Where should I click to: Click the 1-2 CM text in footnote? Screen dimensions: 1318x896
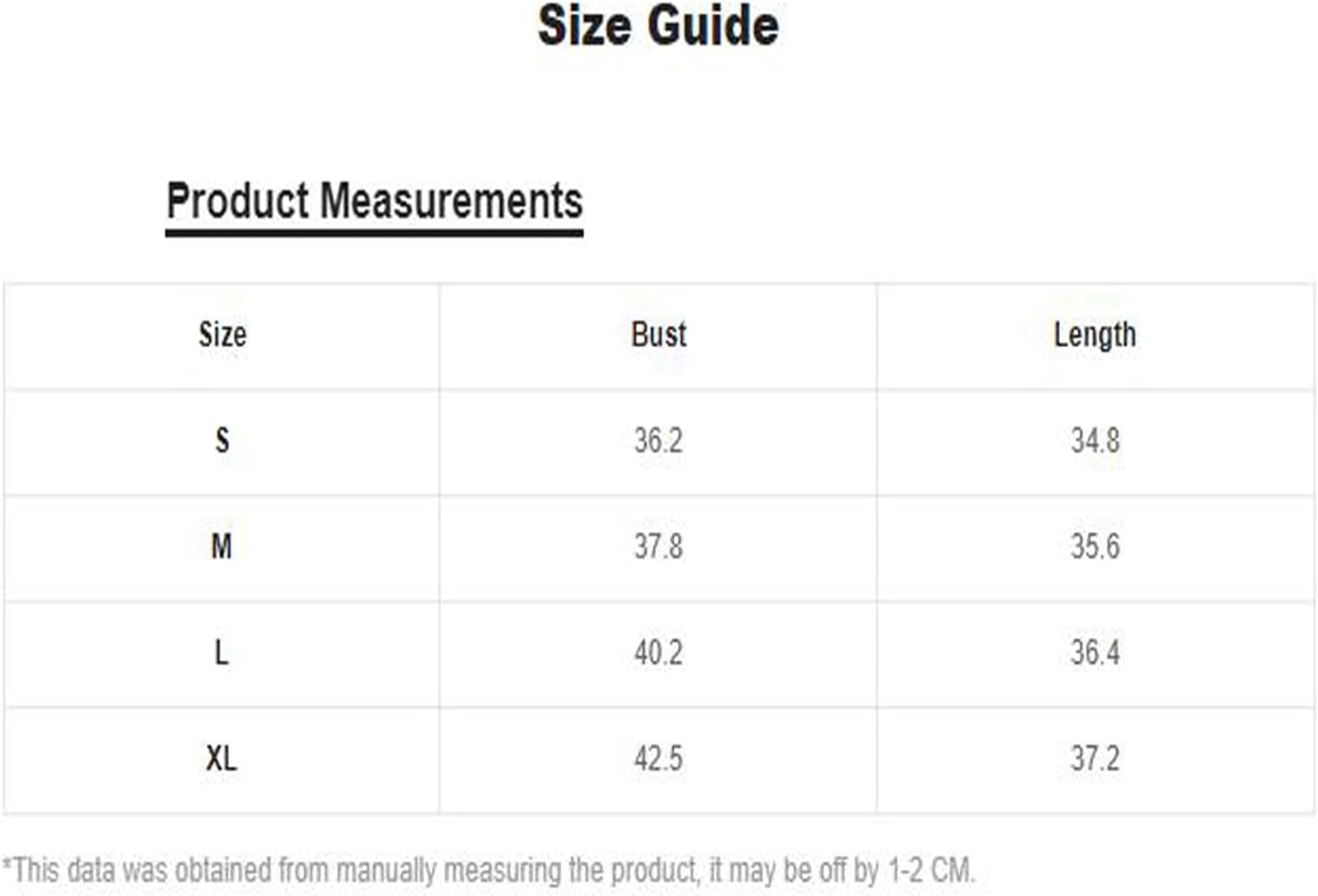pos(930,869)
